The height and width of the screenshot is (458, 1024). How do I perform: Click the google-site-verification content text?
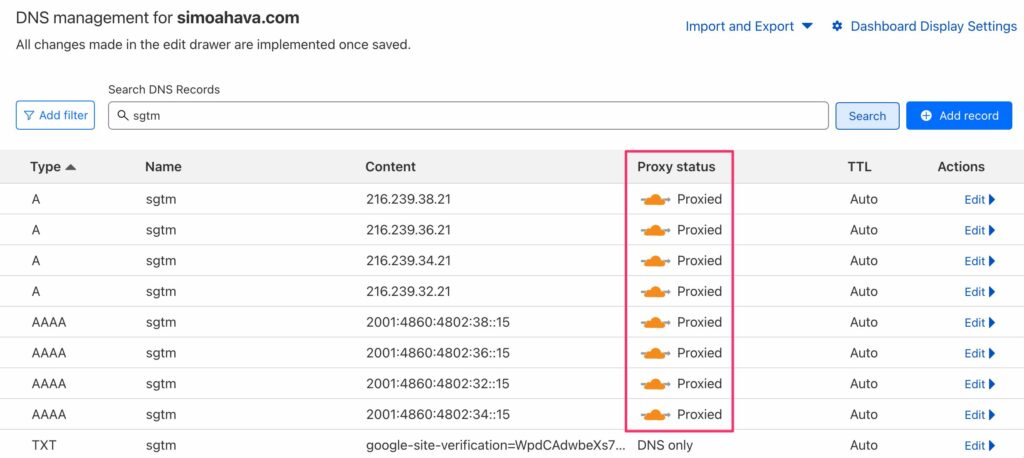[495, 446]
